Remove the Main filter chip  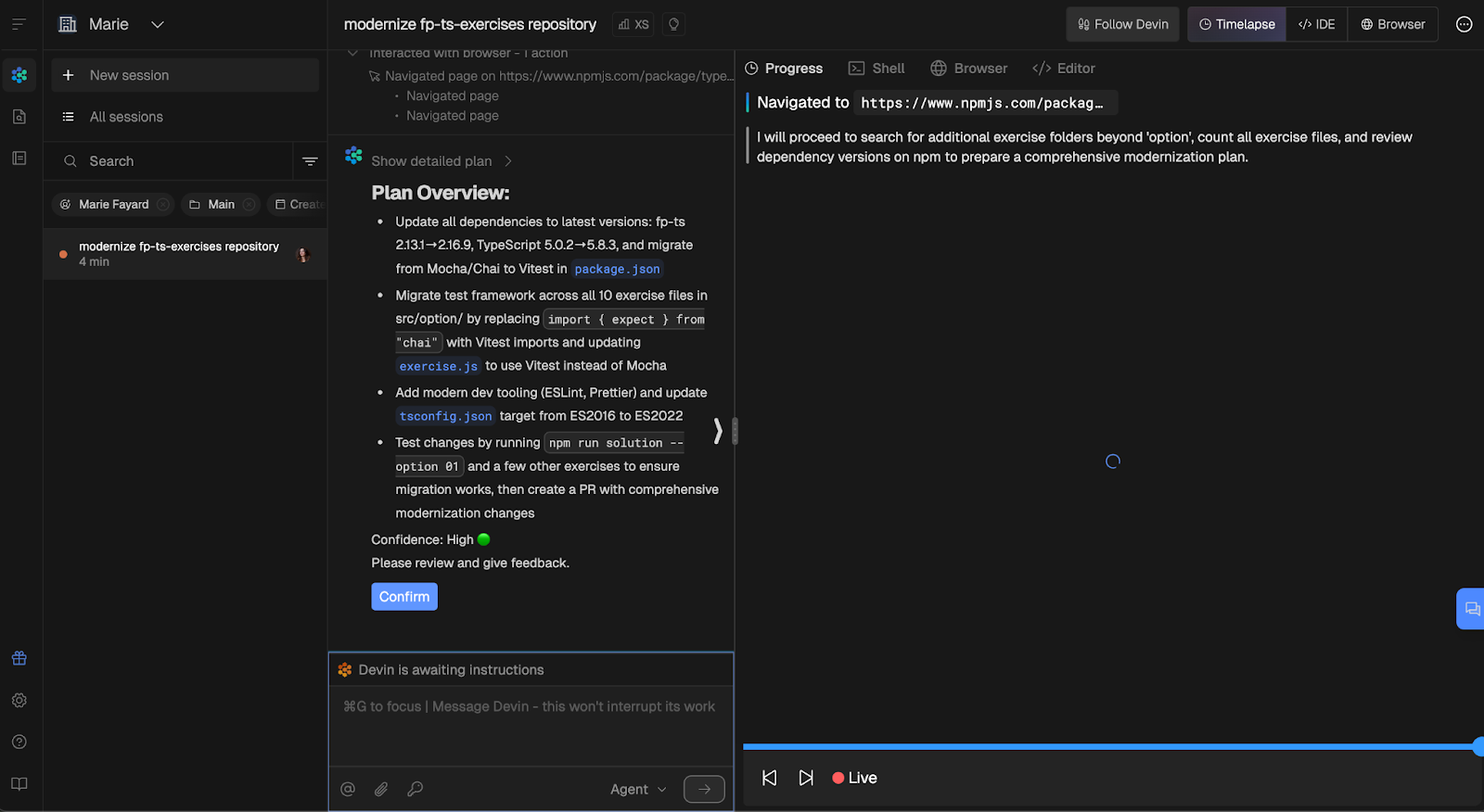tap(249, 204)
